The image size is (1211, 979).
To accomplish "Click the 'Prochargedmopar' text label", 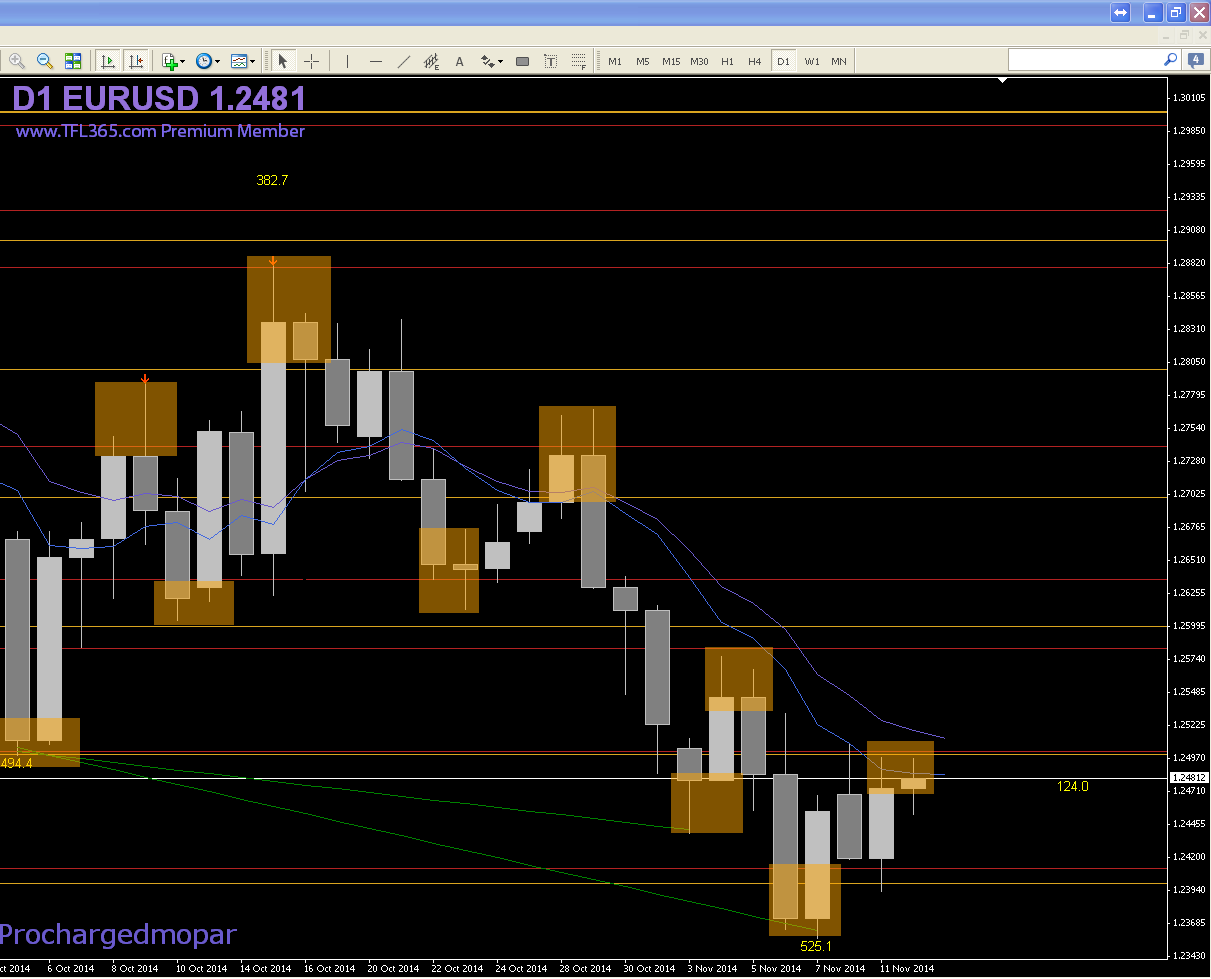I will [x=118, y=935].
